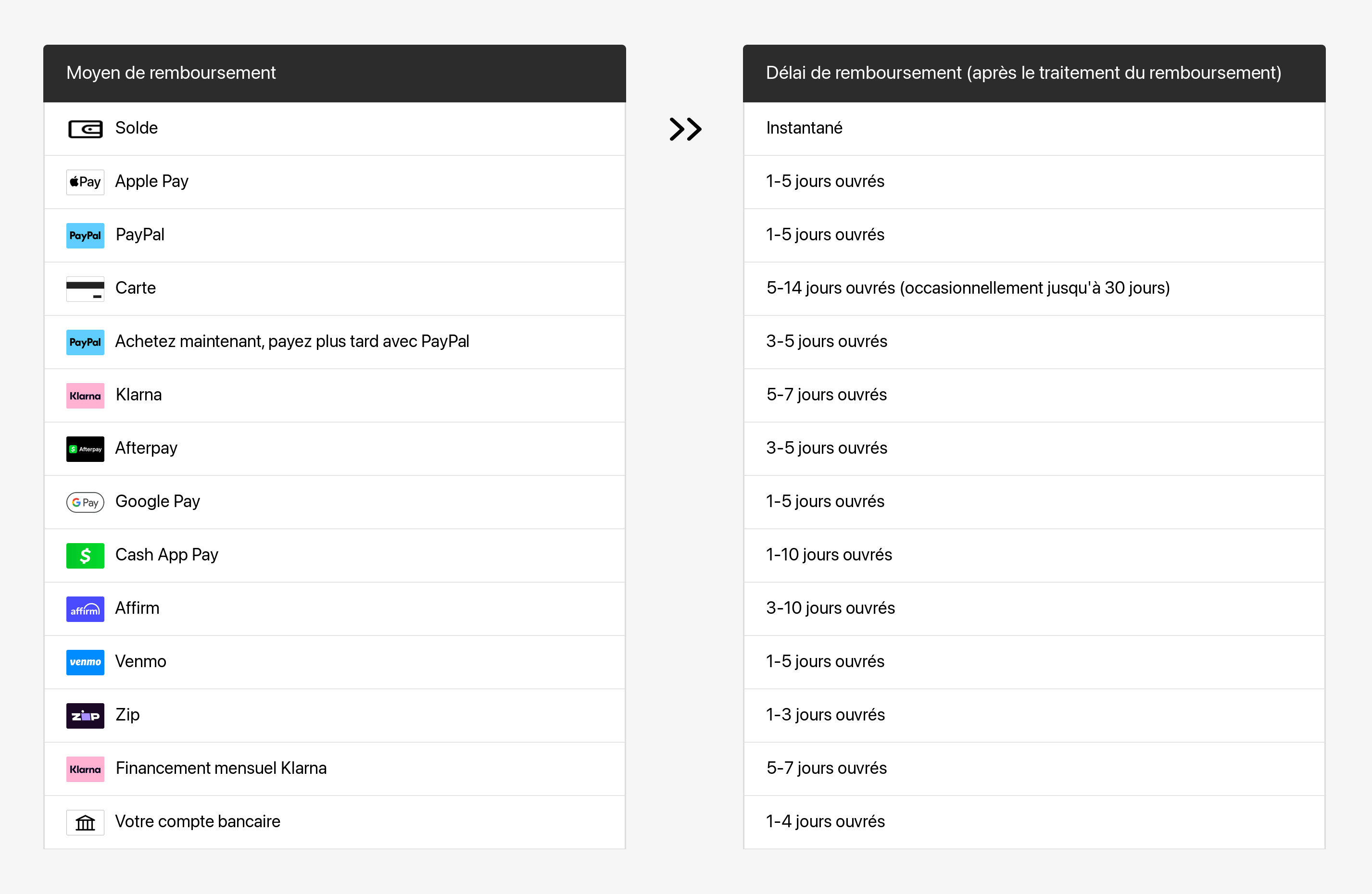
Task: Click the green Cash App Pay icon
Action: pyautogui.click(x=85, y=555)
